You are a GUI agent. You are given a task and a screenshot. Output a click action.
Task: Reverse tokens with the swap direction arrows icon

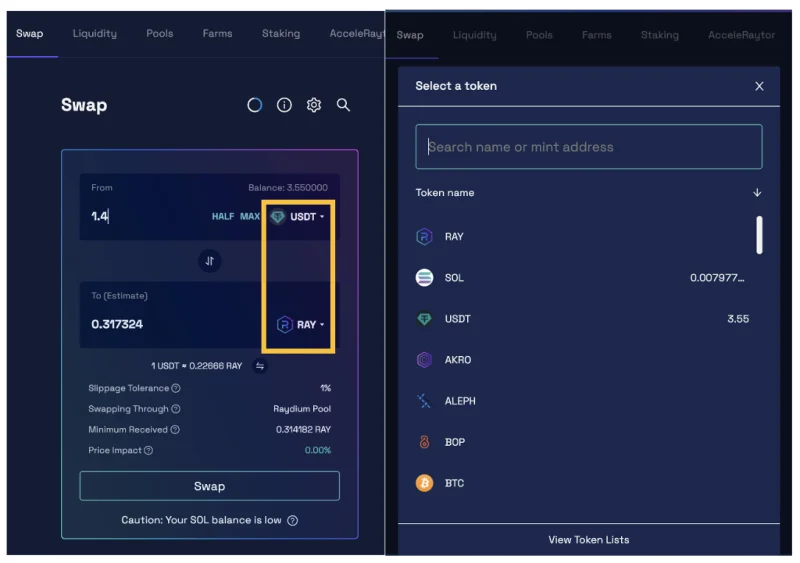pyautogui.click(x=210, y=261)
